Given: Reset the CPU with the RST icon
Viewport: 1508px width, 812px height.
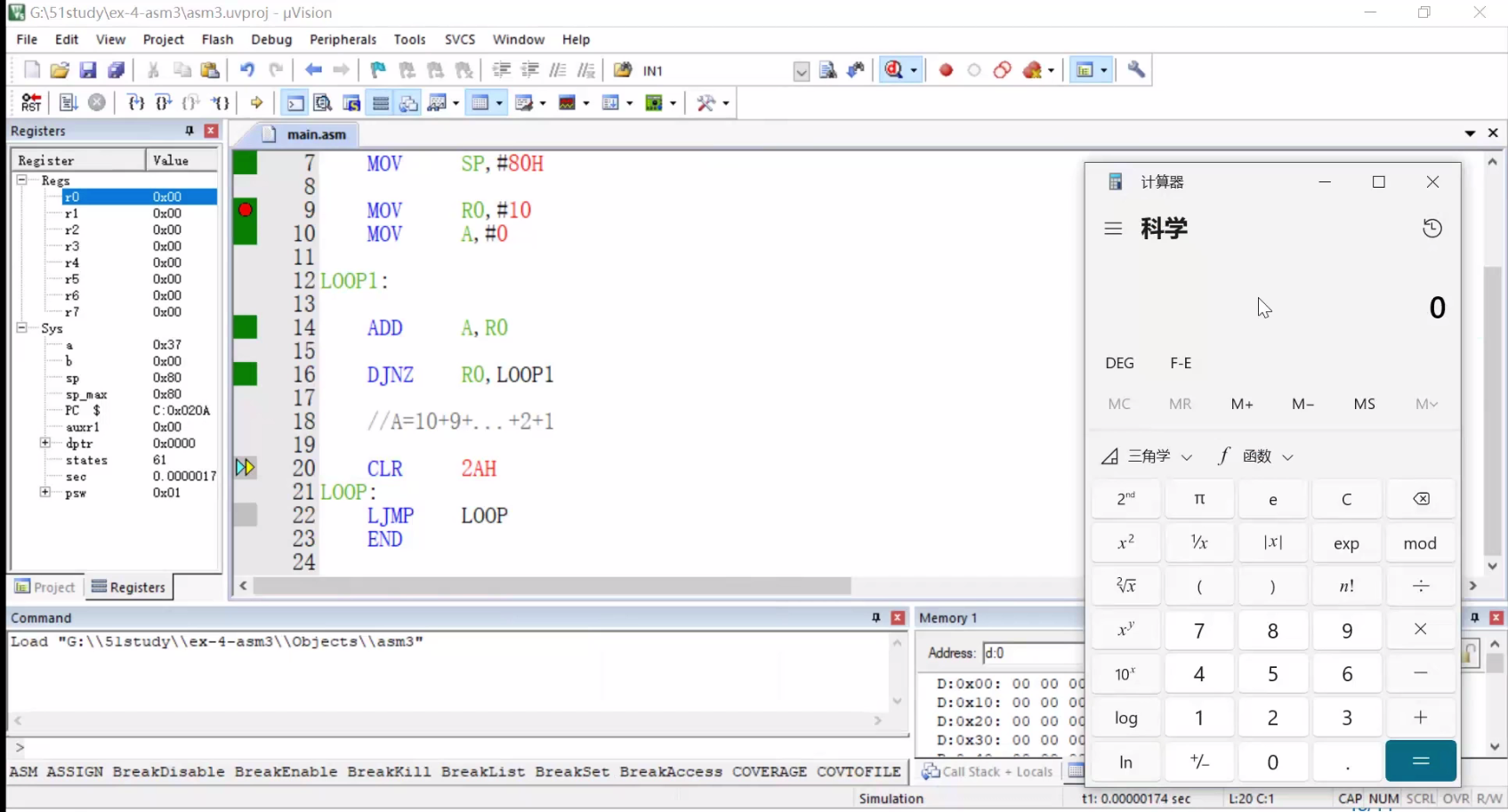Looking at the screenshot, I should (31, 103).
